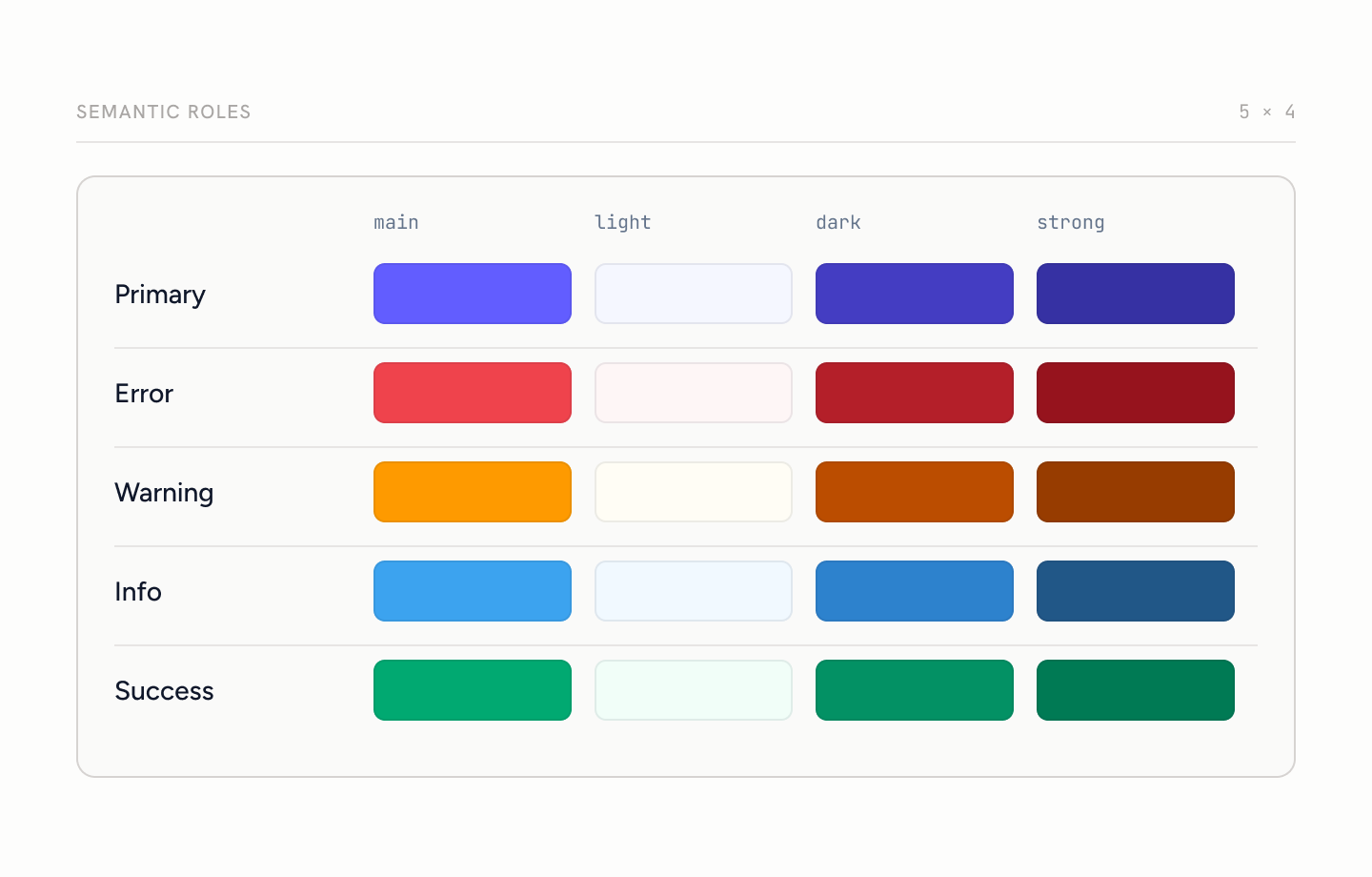
Task: Choose the Info strong swatch
Action: 1136,591
